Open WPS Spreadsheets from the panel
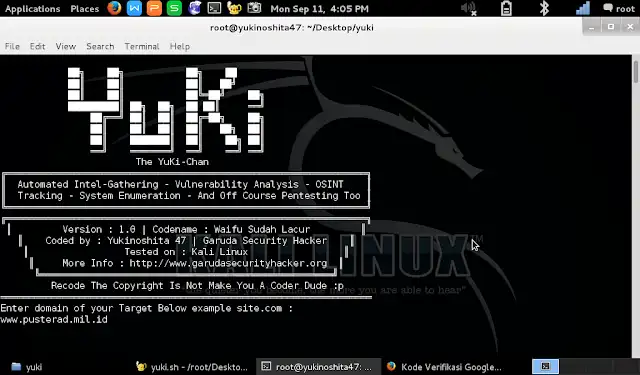Screen dimensions: 640x375 click(x=174, y=8)
